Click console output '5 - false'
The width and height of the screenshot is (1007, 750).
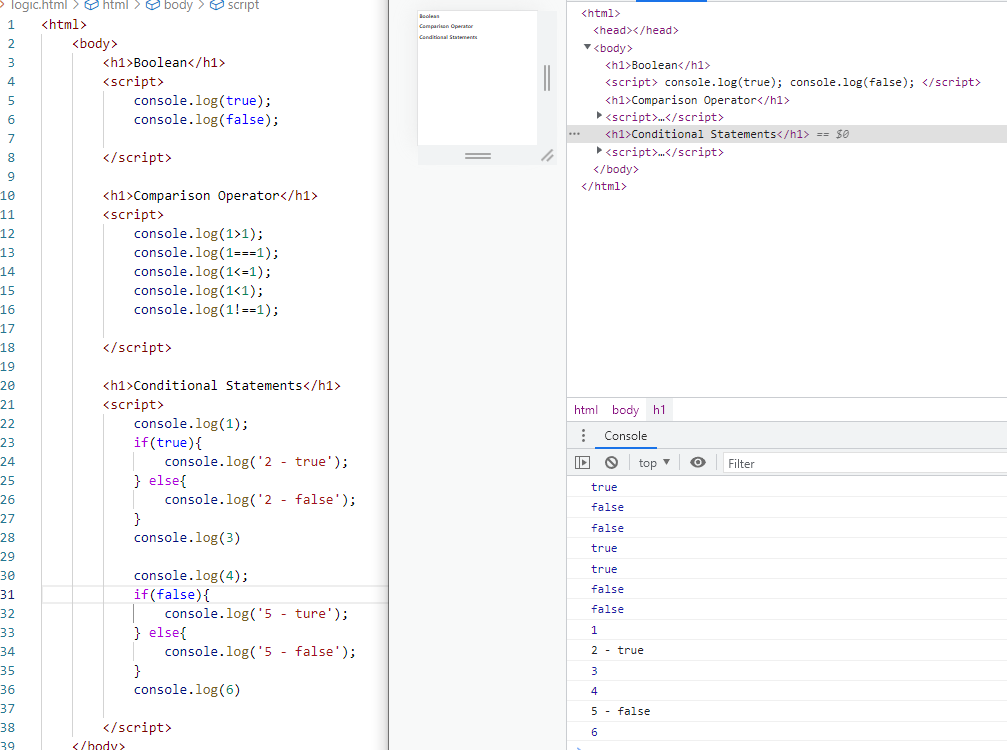point(620,711)
